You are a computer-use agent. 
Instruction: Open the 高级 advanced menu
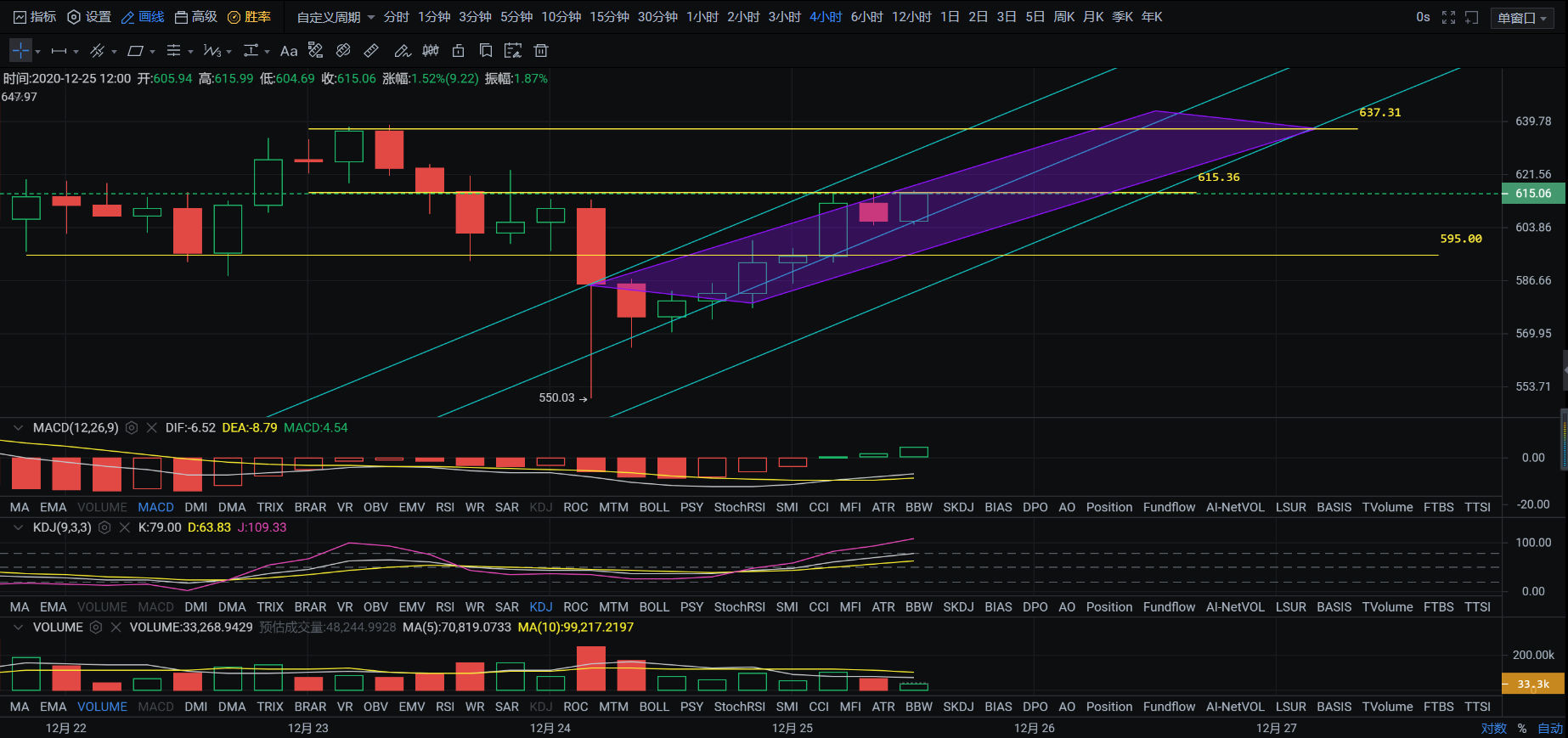pos(196,17)
